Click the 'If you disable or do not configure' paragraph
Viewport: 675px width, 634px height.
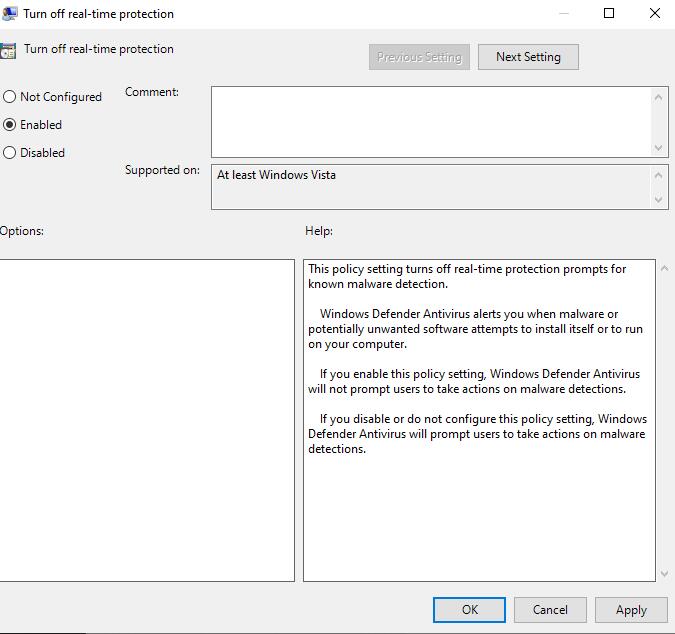477,434
